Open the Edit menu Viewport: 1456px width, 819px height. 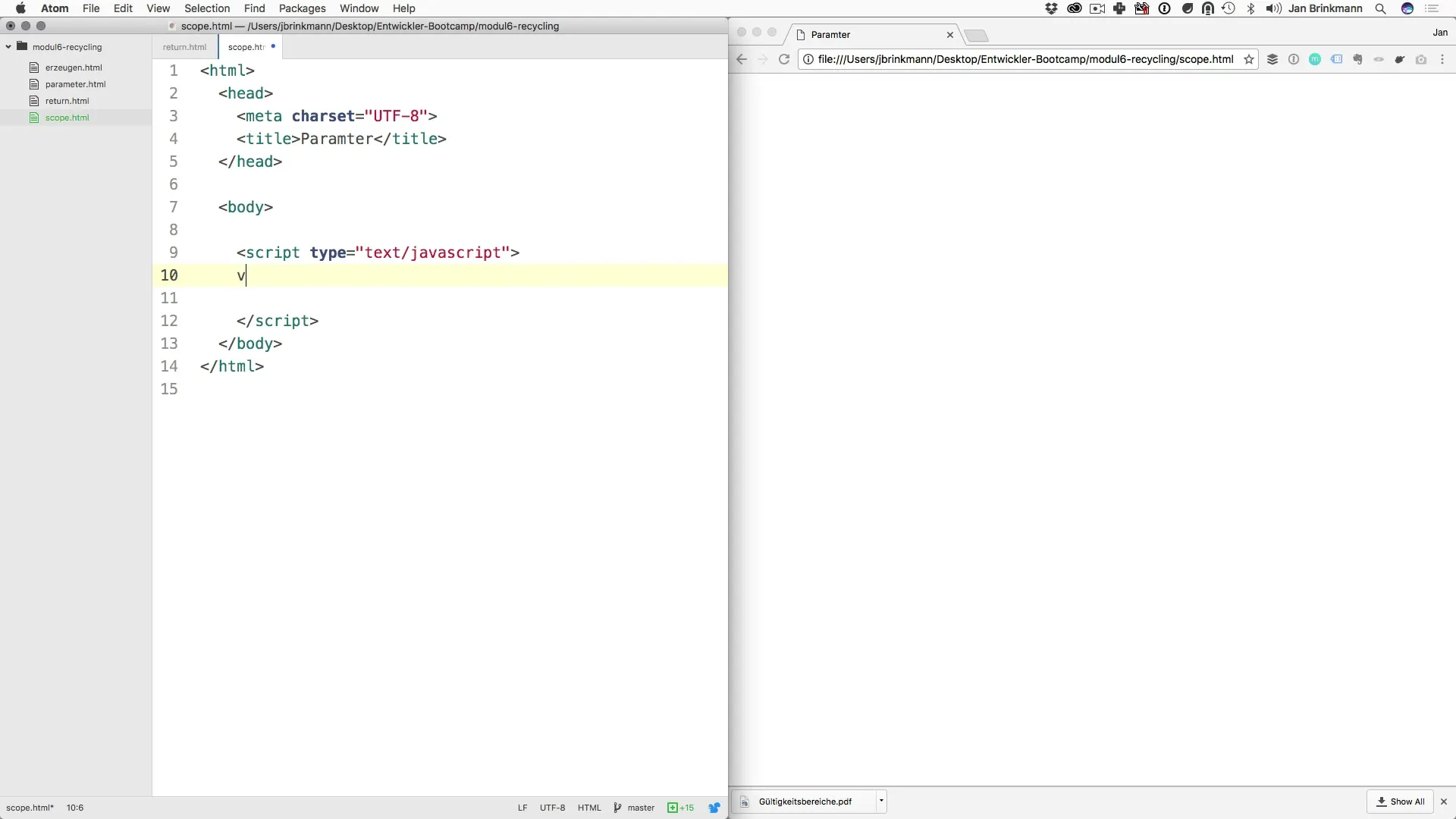(x=123, y=8)
